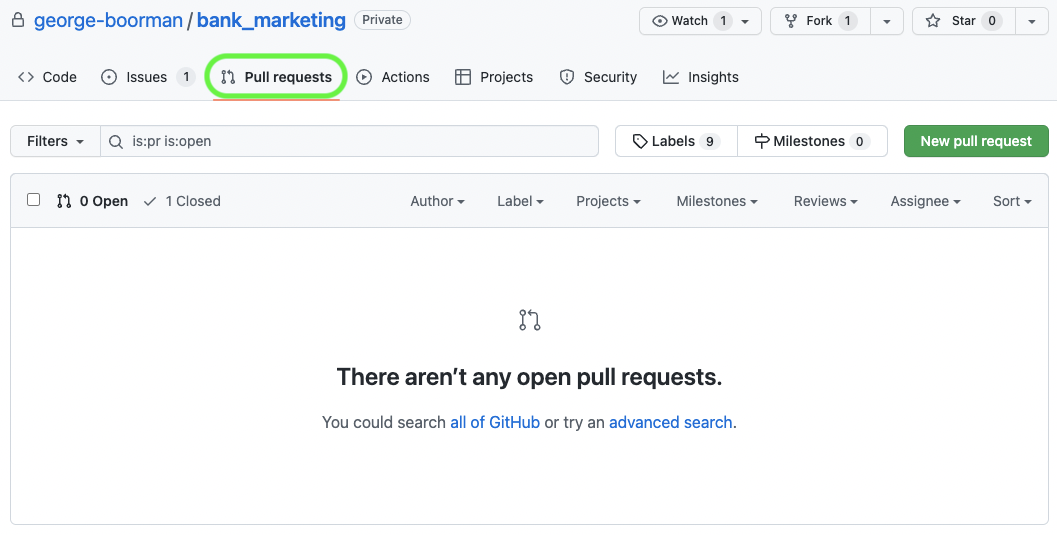Select the Pull requests tab
The width and height of the screenshot is (1057, 535).
(276, 77)
